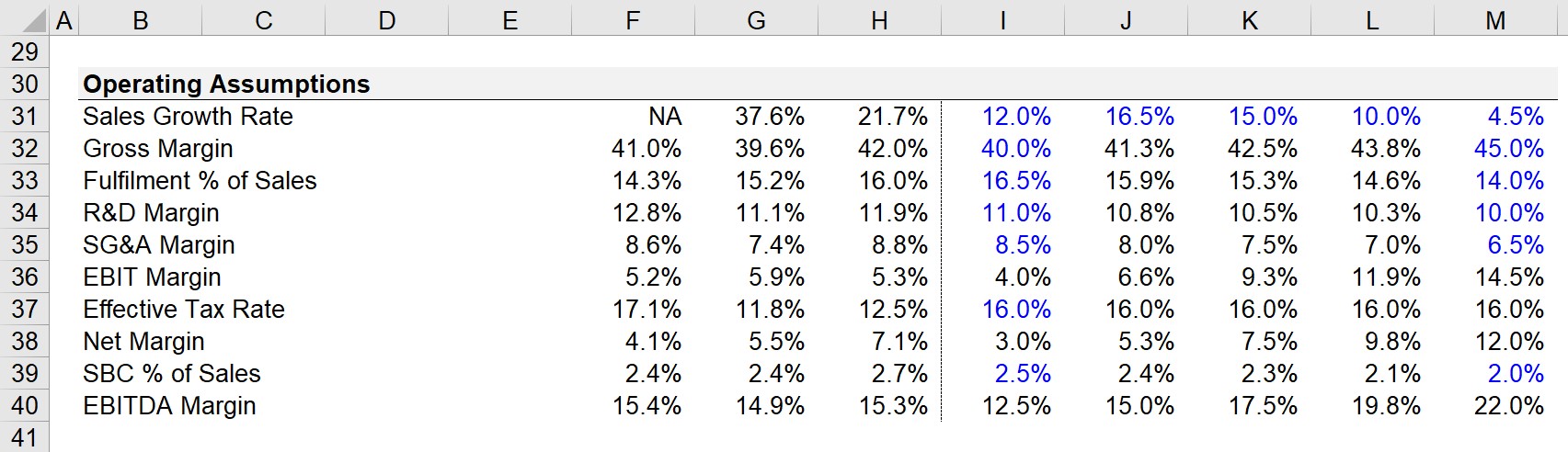The height and width of the screenshot is (452, 1568).
Task: Select row 40 header
Action: tap(25, 406)
